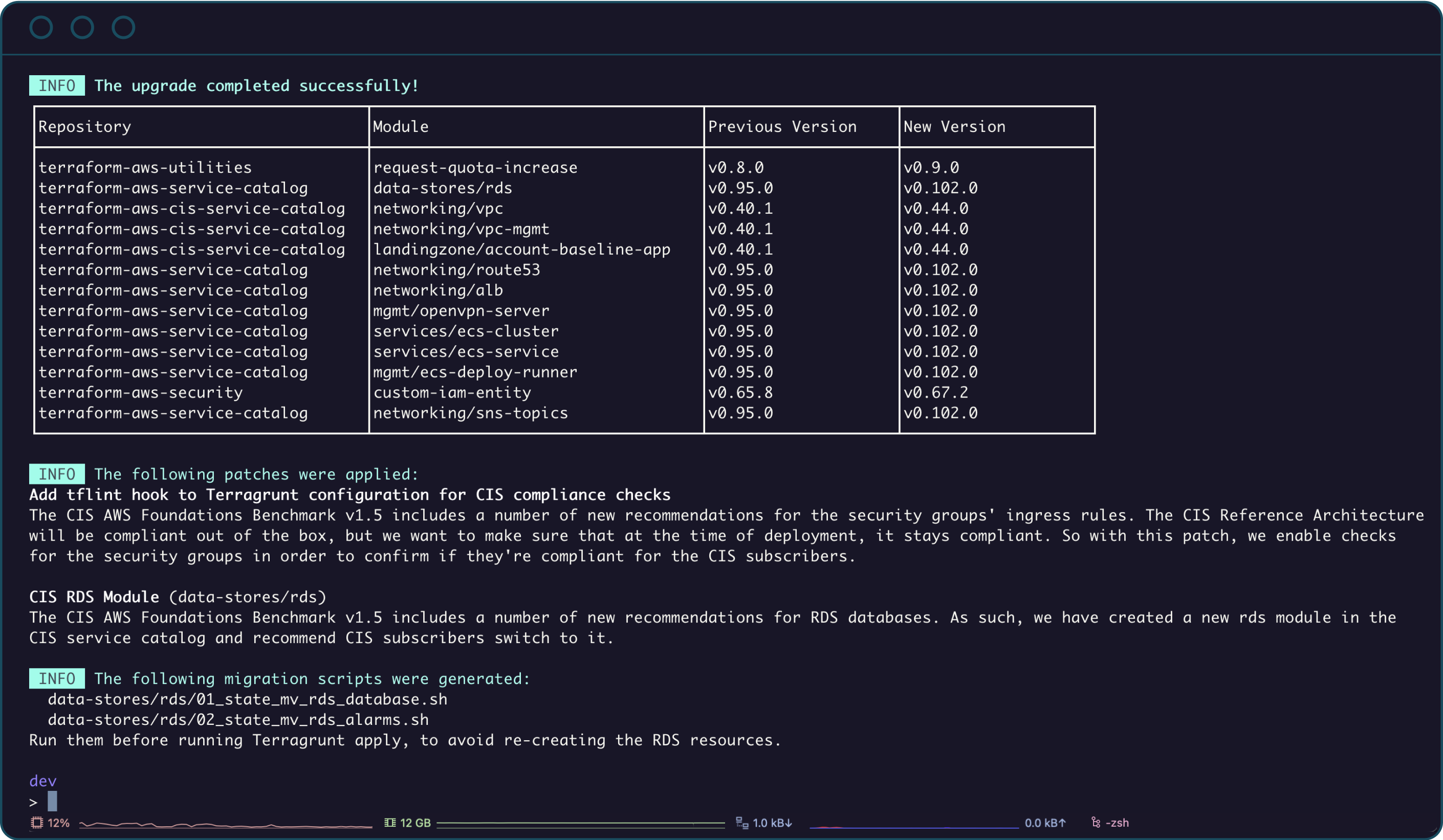Image resolution: width=1443 pixels, height=840 pixels.
Task: Click the 12% CPU usage value
Action: (x=58, y=823)
